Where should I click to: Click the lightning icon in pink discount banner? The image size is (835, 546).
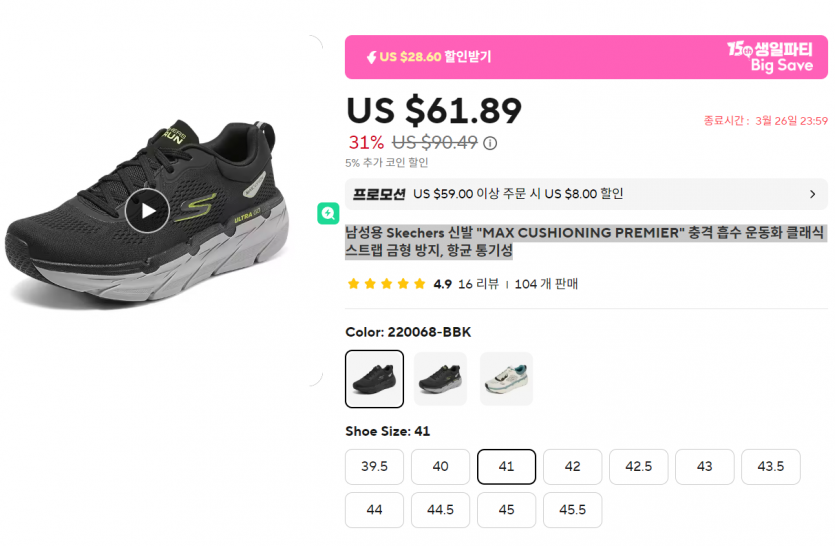click(x=371, y=57)
